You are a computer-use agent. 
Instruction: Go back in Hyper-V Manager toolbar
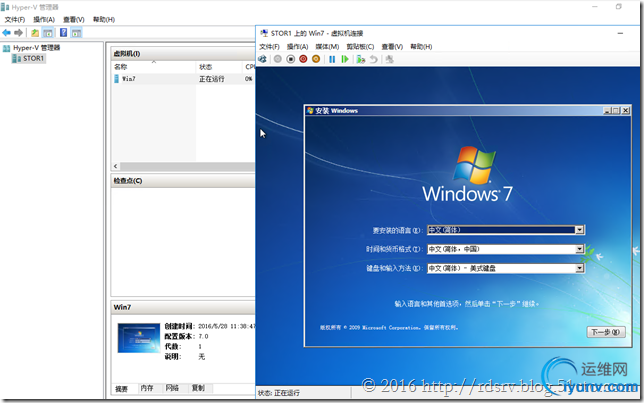pyautogui.click(x=7, y=32)
